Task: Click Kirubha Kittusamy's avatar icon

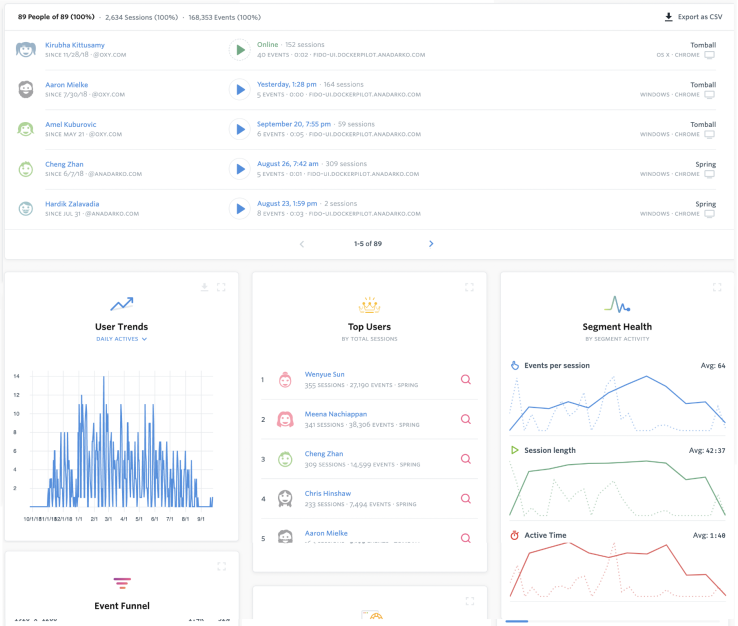Action: [x=26, y=49]
